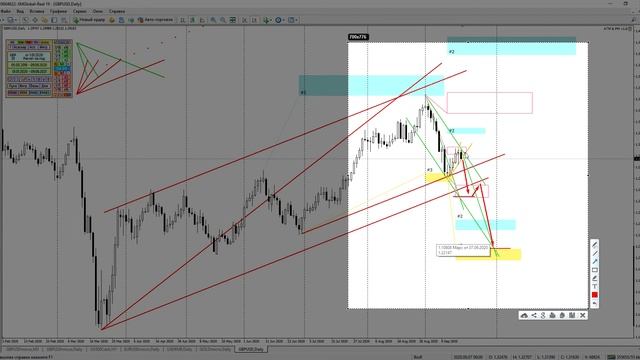The width and height of the screenshot is (640, 360).
Task: Select the line chart type icon
Action: (202, 20)
